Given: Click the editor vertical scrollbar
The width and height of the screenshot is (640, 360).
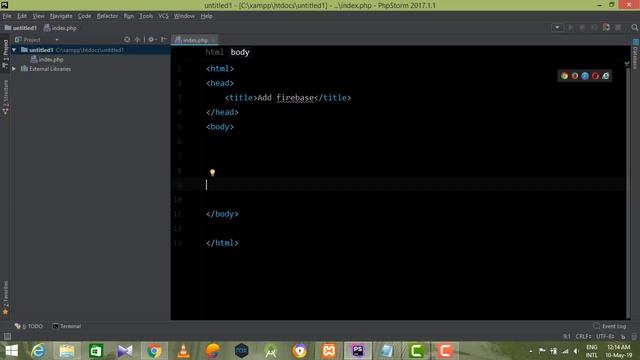Looking at the screenshot, I should coord(628,192).
